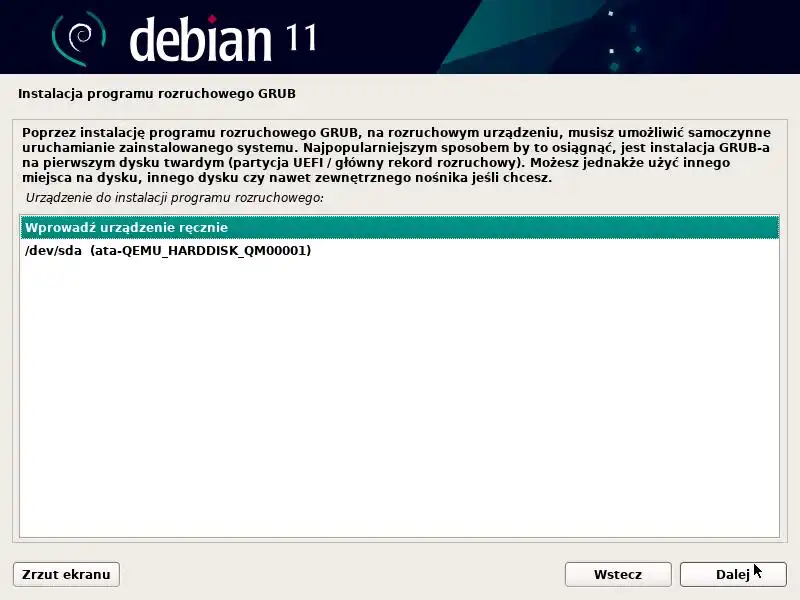
Task: Select 'Wprowadź urządzenie ręcznie' list option
Action: coord(399,228)
